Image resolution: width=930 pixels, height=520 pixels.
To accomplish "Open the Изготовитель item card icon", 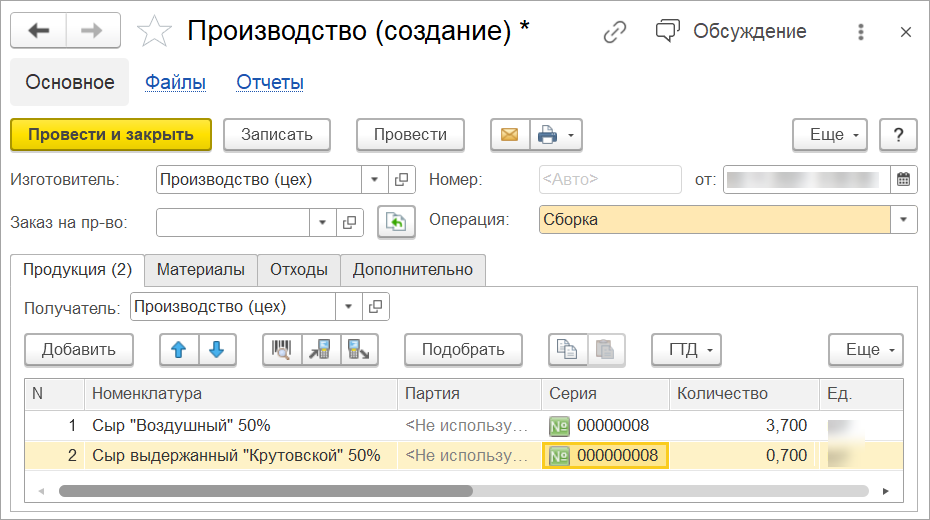I will pyautogui.click(x=402, y=180).
